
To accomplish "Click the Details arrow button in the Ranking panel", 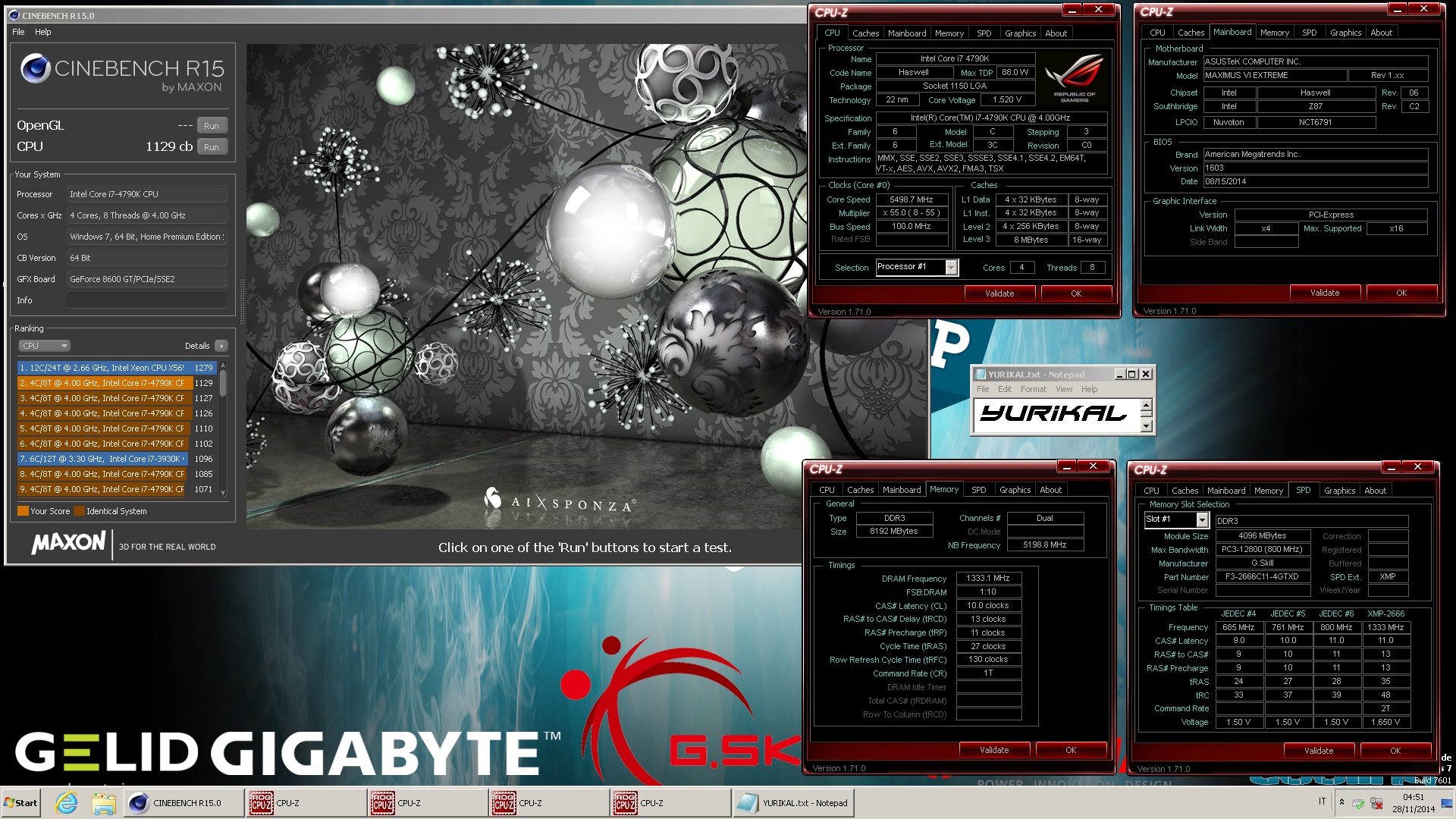I will 221,346.
